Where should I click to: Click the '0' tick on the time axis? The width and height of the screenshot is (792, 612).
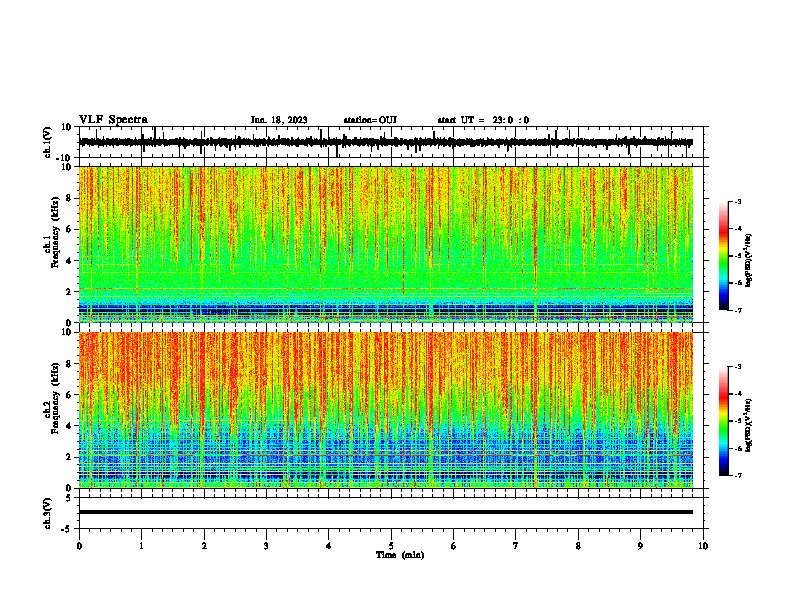79,546
